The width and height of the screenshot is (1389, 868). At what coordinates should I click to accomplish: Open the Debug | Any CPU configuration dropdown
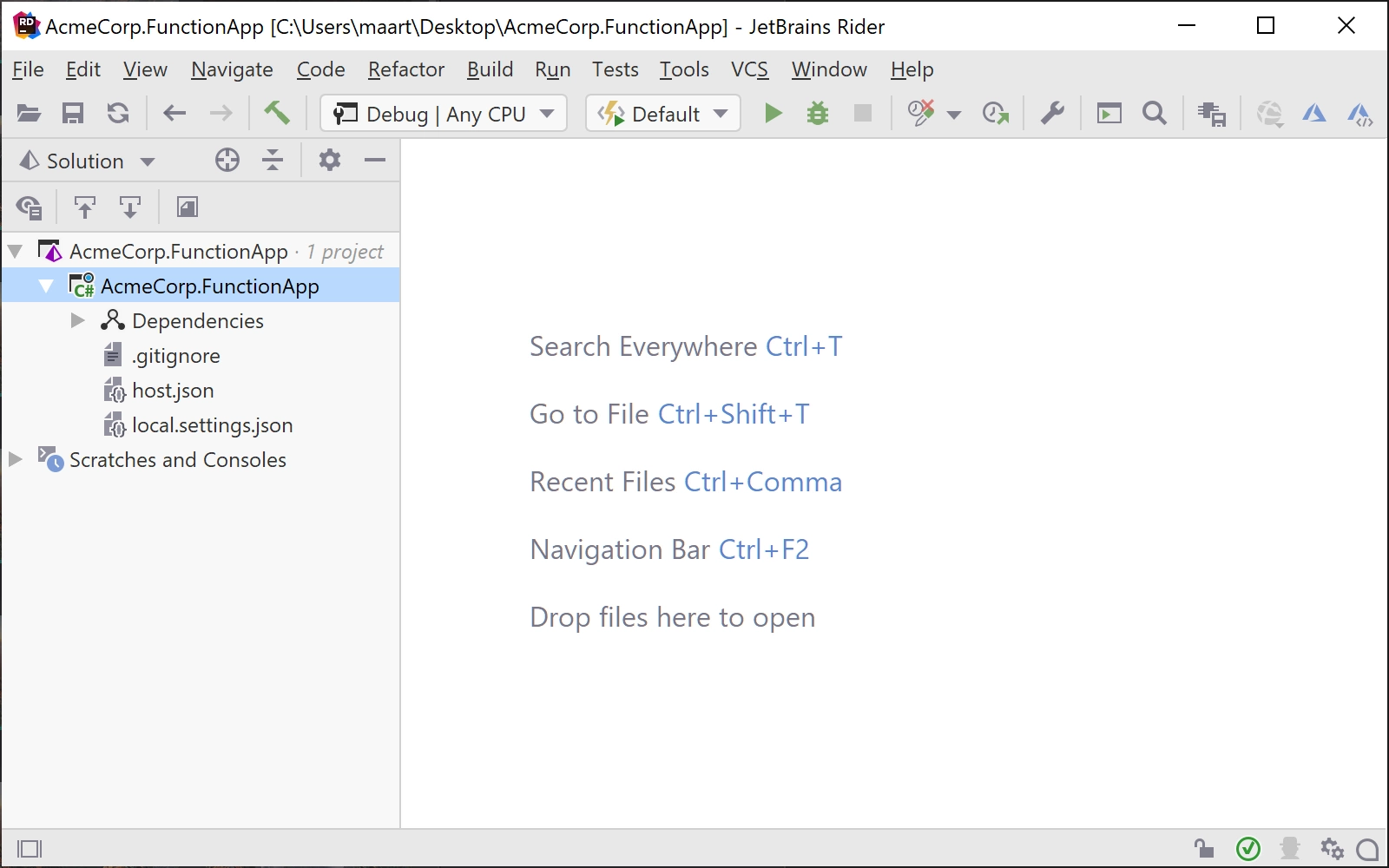(x=444, y=114)
